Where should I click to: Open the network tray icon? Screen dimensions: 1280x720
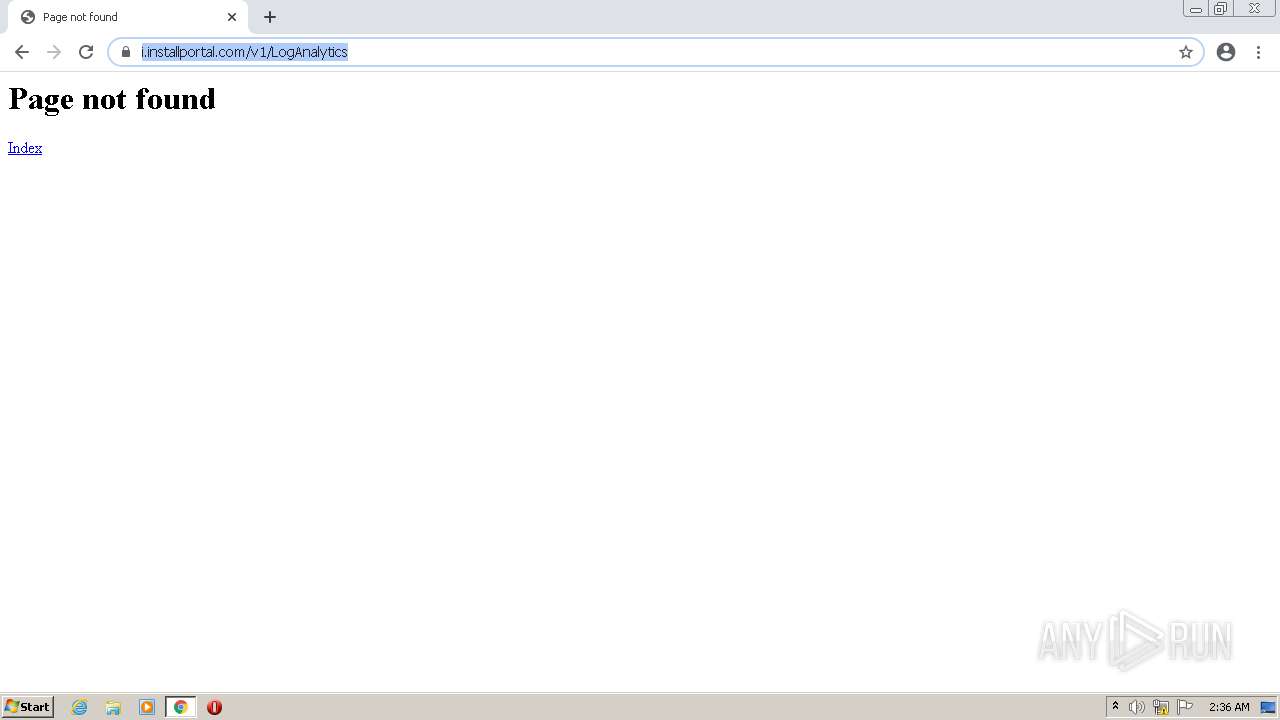point(1161,707)
